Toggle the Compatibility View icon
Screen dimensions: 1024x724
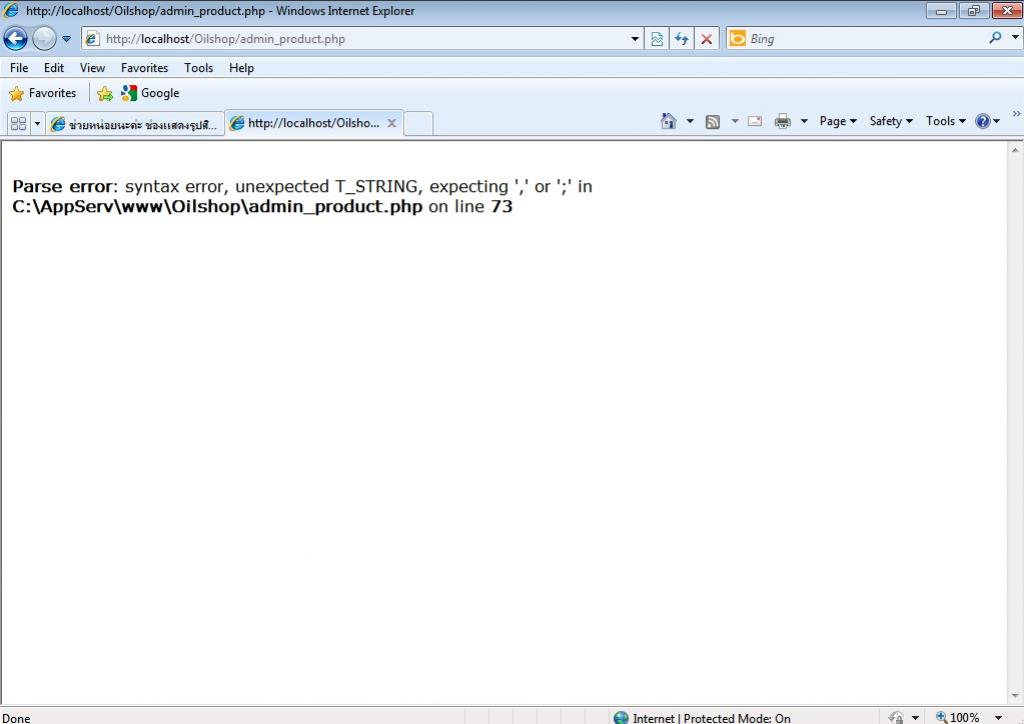[x=657, y=39]
